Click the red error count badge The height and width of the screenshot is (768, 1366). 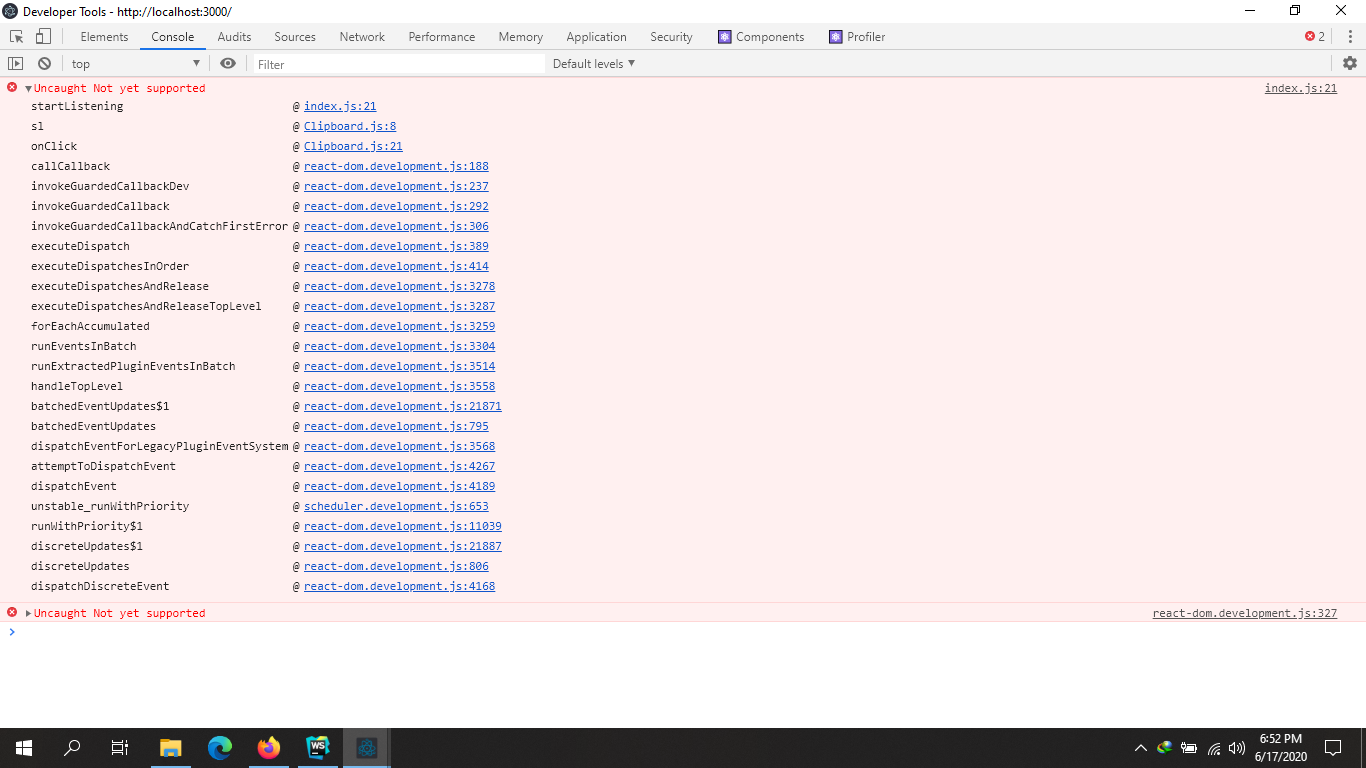[x=1315, y=37]
